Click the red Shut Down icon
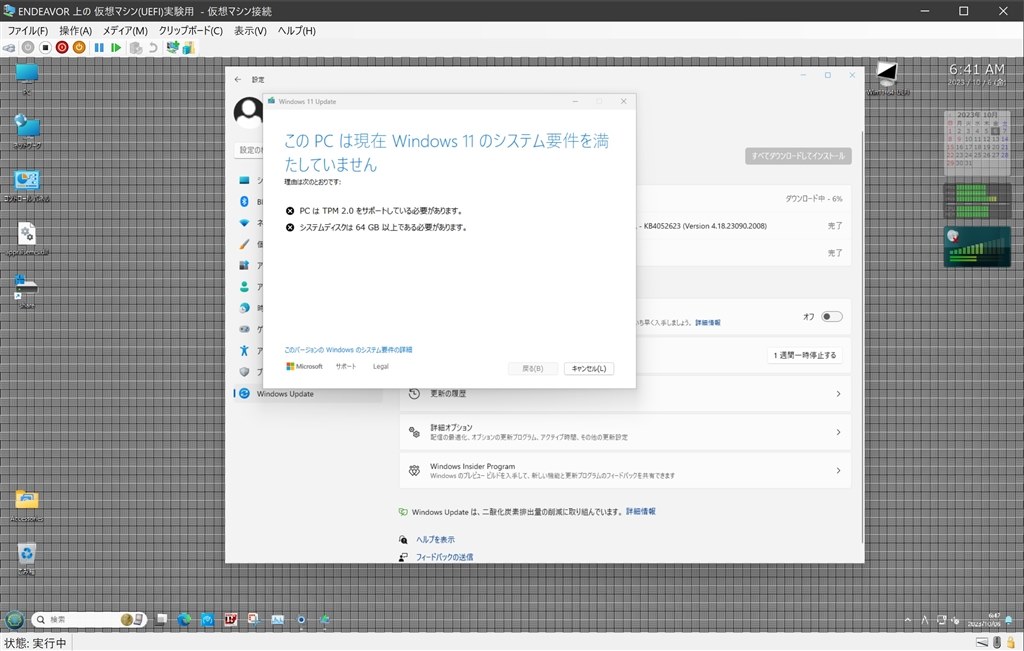Screen dimensions: 1024x651 click(x=62, y=48)
